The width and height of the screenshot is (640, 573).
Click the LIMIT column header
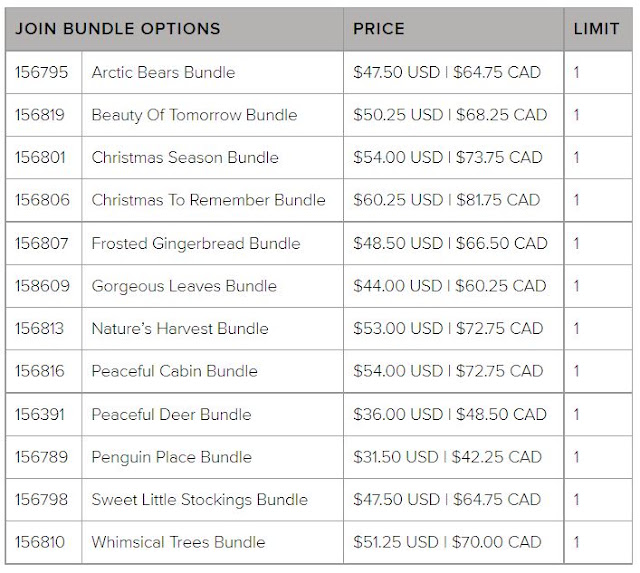pos(596,29)
